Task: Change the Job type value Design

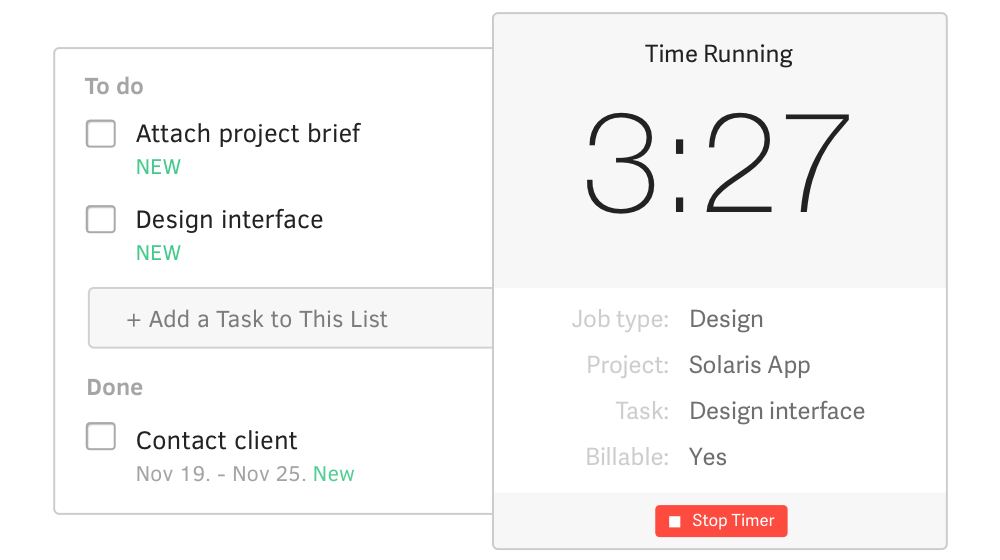Action: [726, 320]
